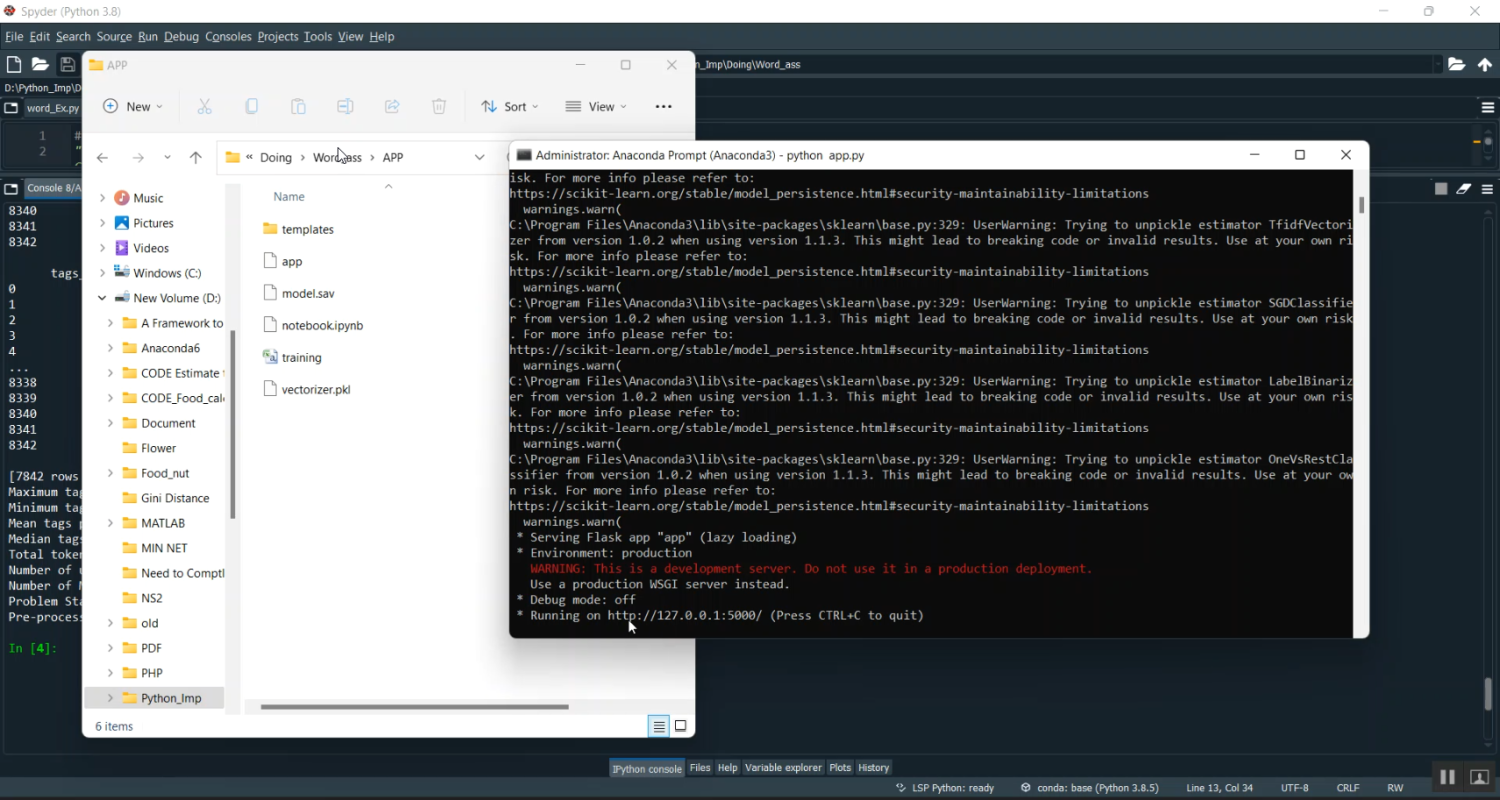Click Spyder's new file icon
This screenshot has width=1500, height=800.
[x=14, y=65]
